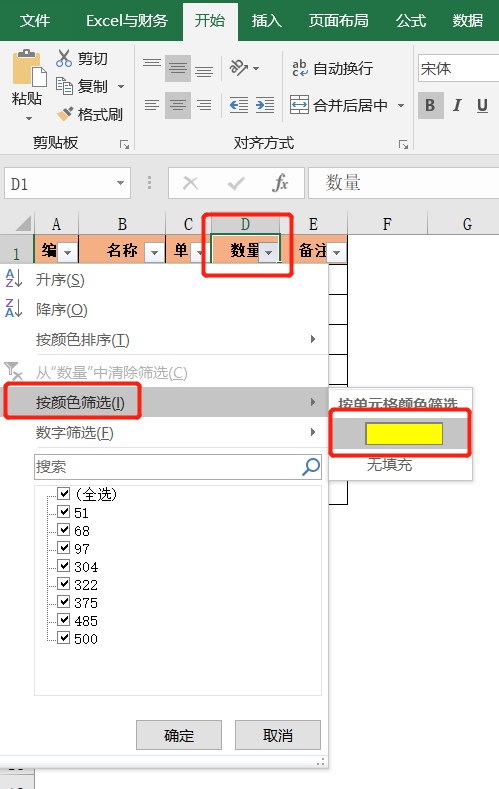Uncheck the 51 filter value
Screen dimensions: 499x789
tap(63, 512)
